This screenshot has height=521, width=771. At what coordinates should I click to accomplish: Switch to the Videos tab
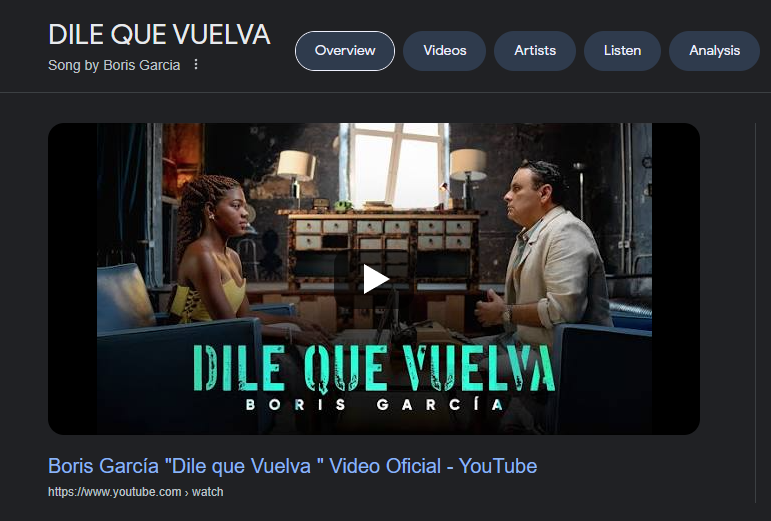445,51
